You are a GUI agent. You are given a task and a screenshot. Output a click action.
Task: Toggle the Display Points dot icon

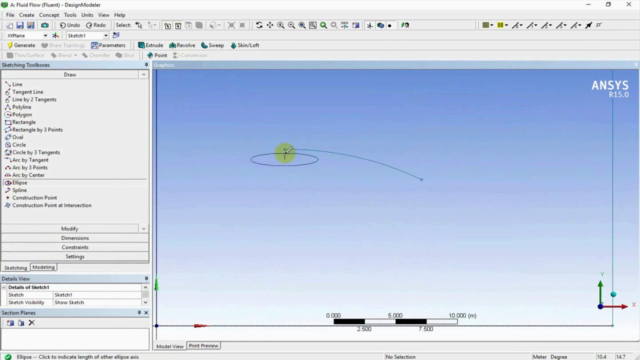coord(390,25)
